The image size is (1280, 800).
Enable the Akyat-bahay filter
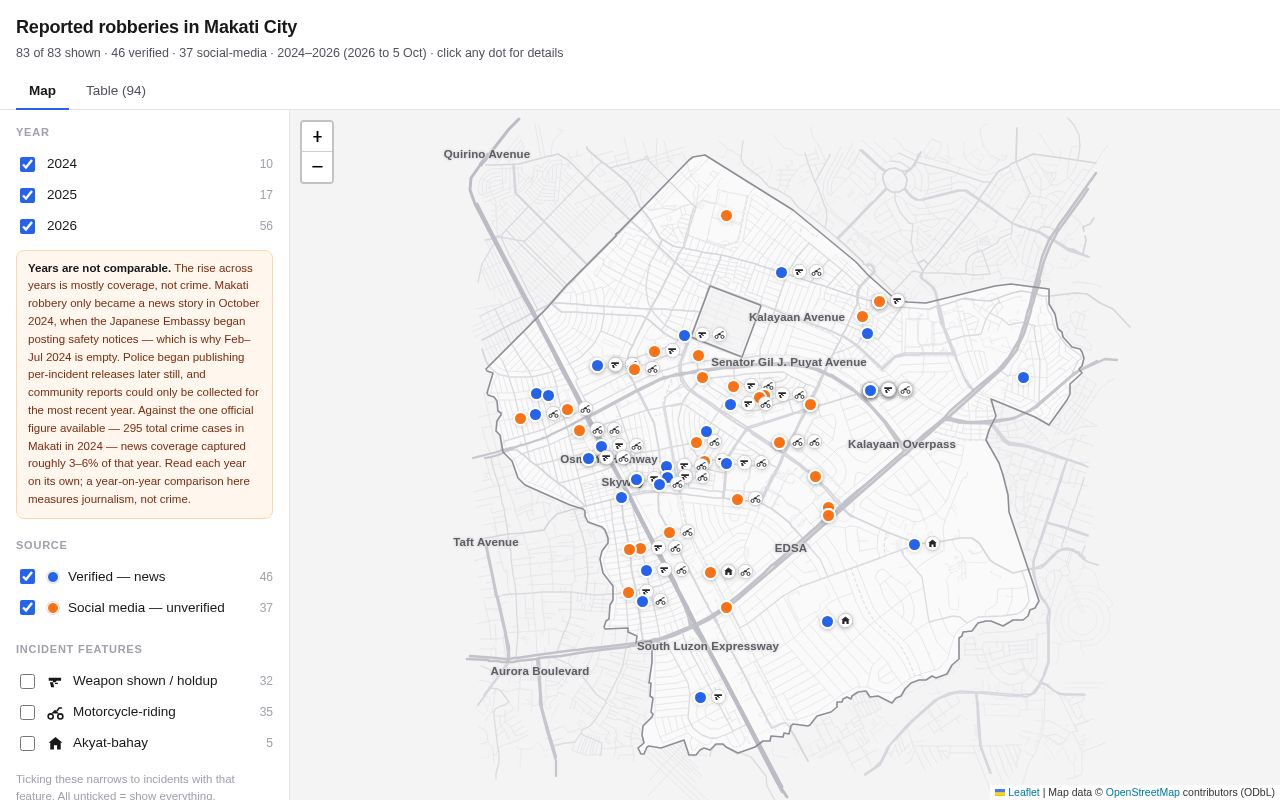click(x=27, y=743)
